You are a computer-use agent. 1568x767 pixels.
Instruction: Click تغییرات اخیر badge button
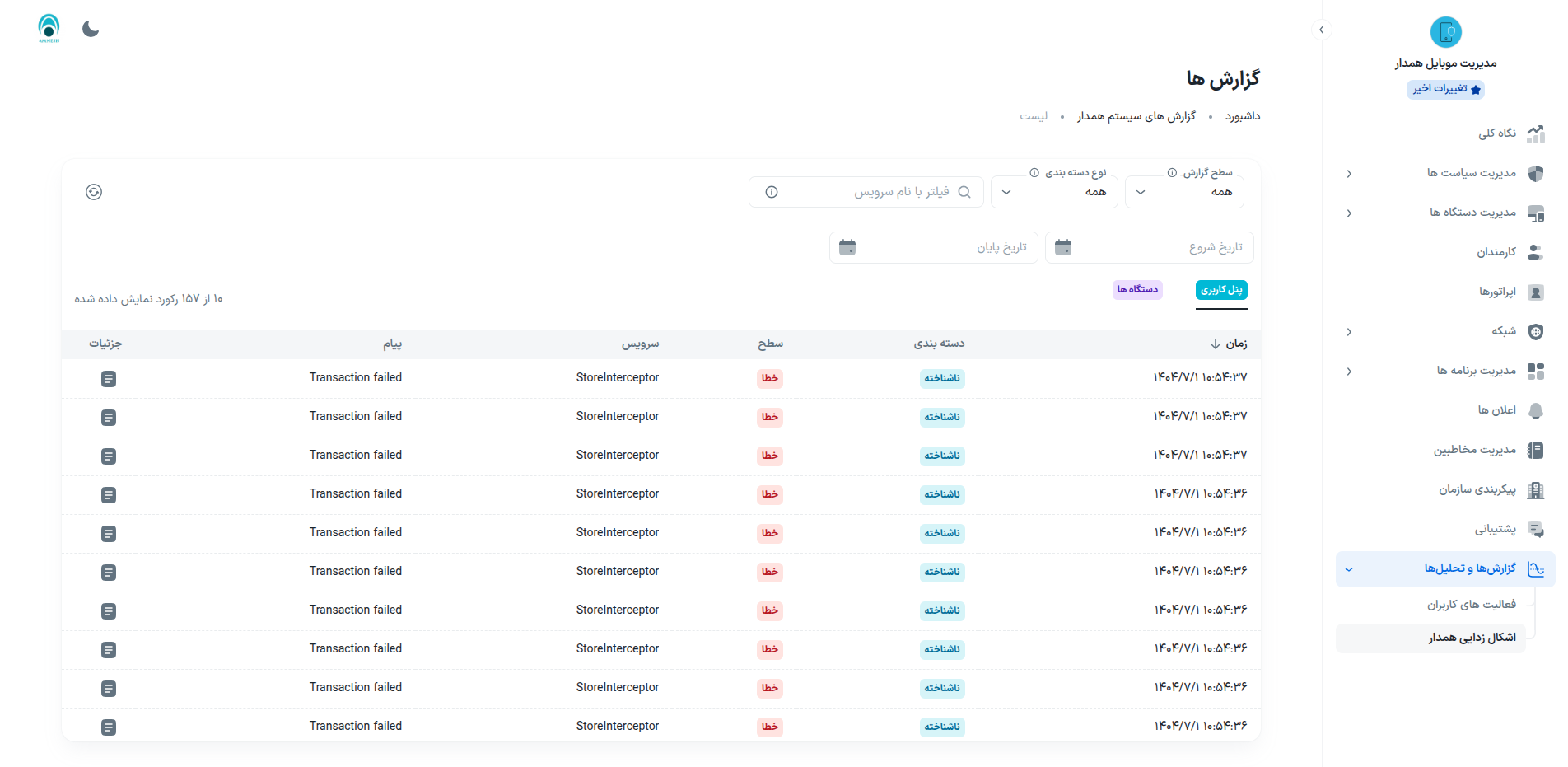coord(1446,89)
